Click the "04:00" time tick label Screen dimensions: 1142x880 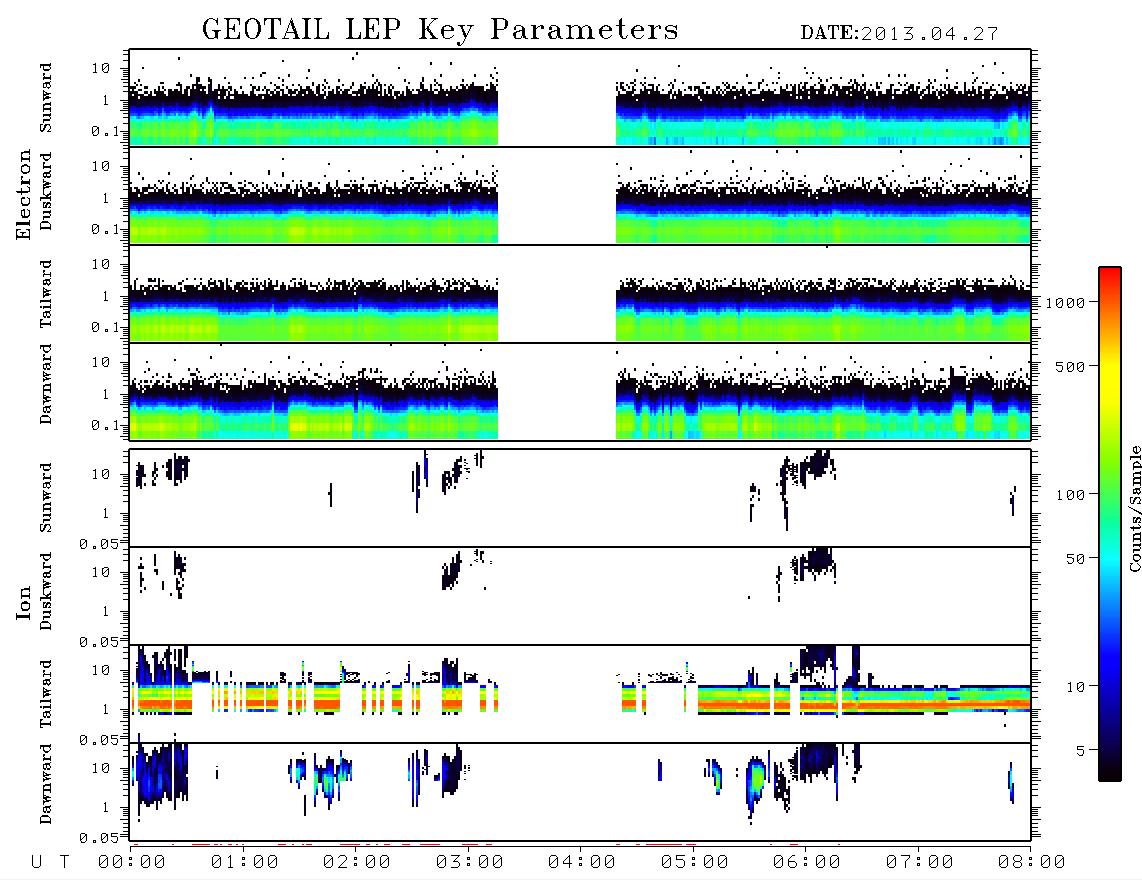(582, 863)
